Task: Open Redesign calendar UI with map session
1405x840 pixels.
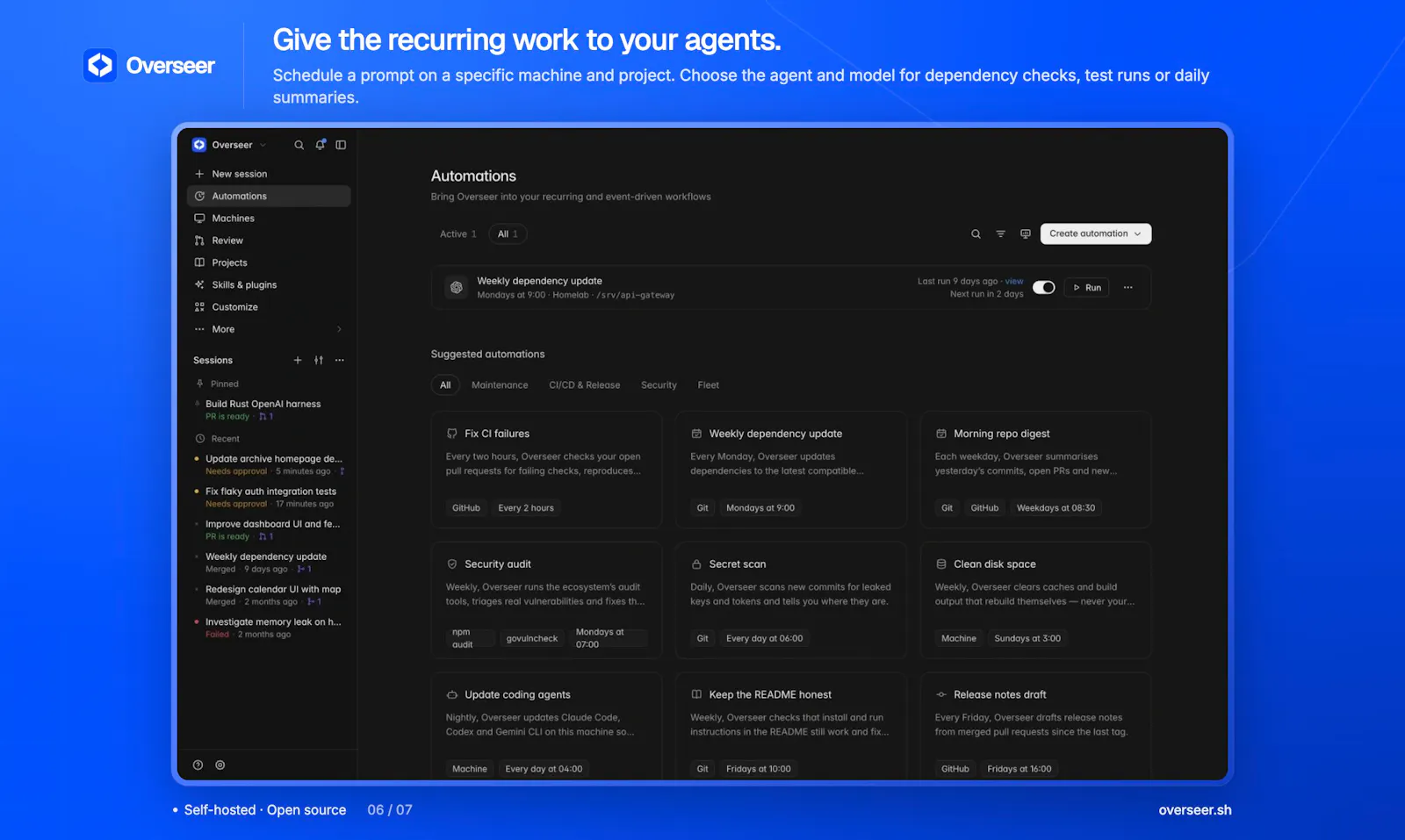Action: 269,595
